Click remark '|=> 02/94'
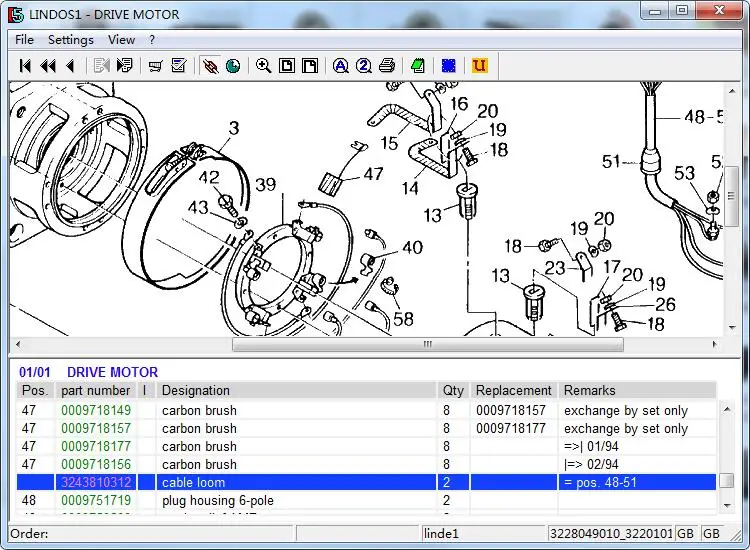The image size is (750, 550). click(x=591, y=464)
